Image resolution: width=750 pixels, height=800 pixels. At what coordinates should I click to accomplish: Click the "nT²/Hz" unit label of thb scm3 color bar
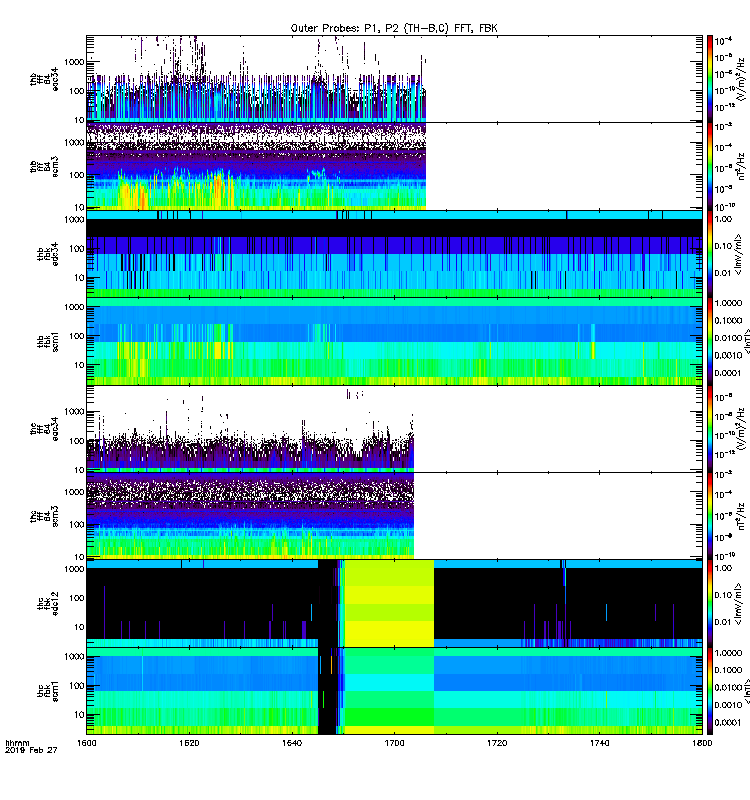[x=742, y=166]
